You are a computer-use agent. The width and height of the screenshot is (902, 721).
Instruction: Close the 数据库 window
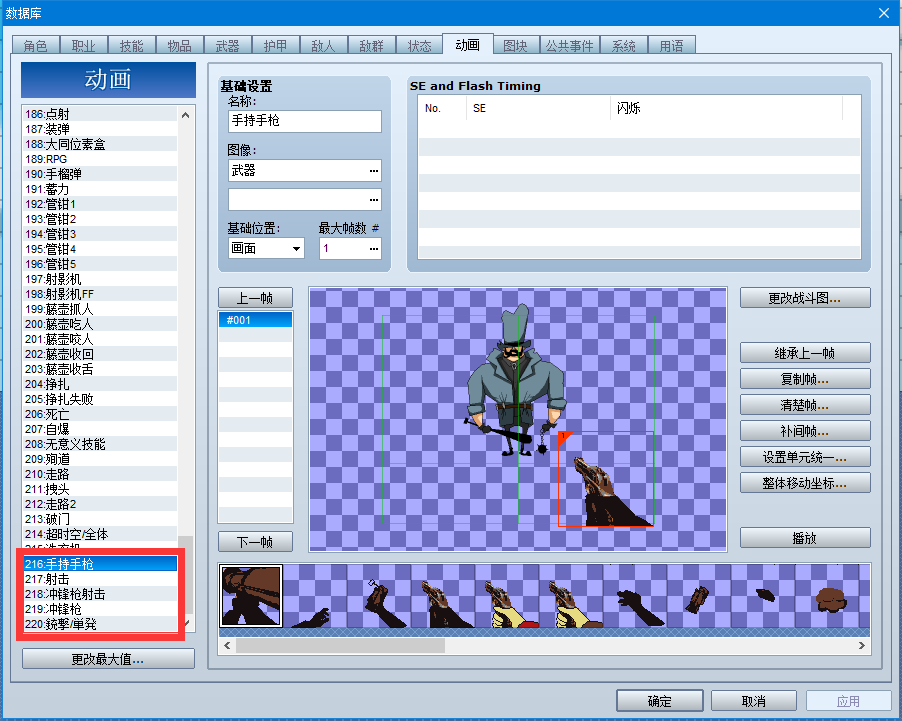[x=884, y=13]
